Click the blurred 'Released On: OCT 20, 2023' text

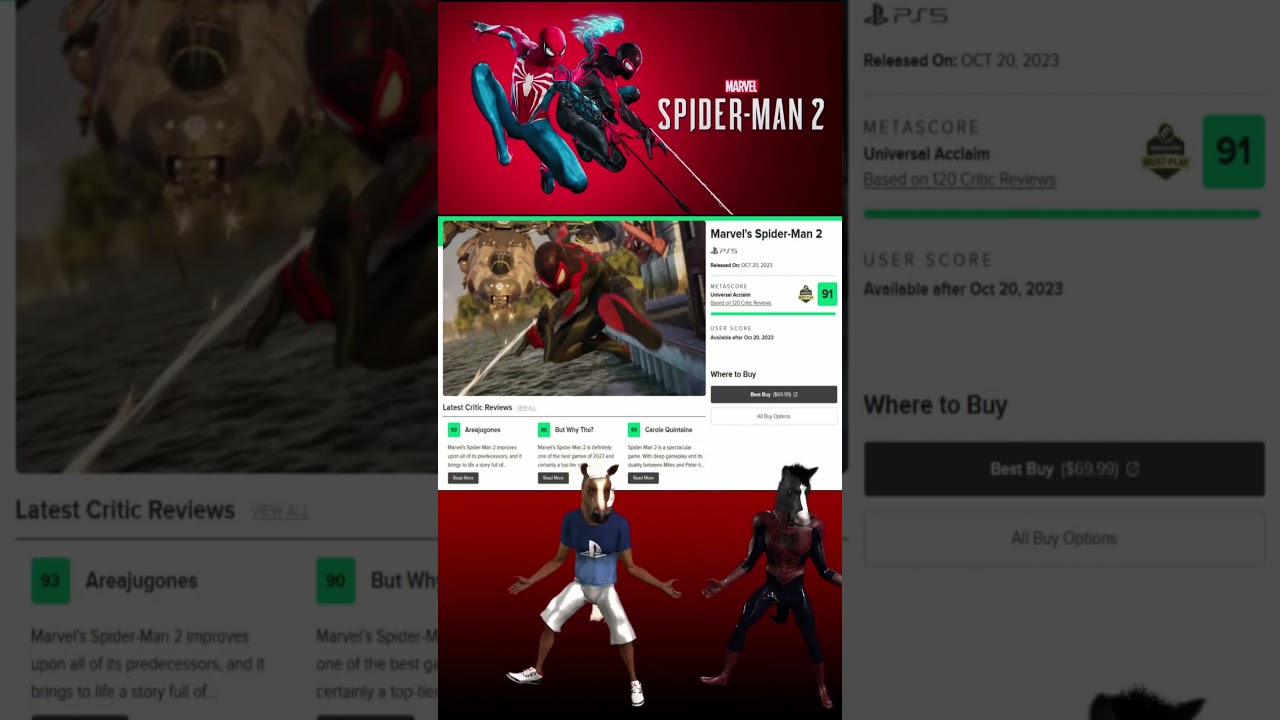[961, 61]
